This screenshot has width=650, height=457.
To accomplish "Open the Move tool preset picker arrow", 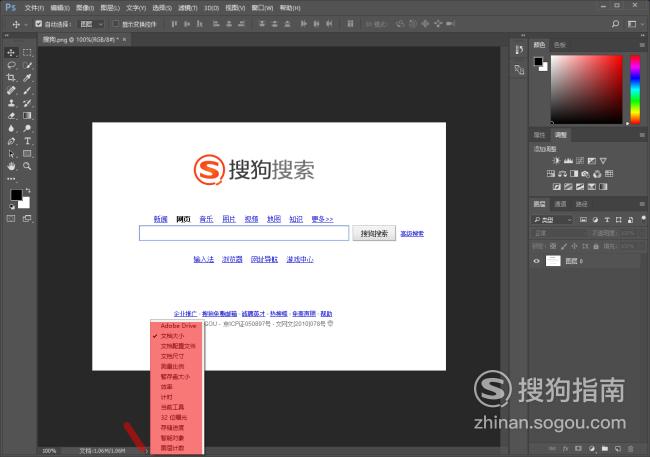I will point(25,24).
